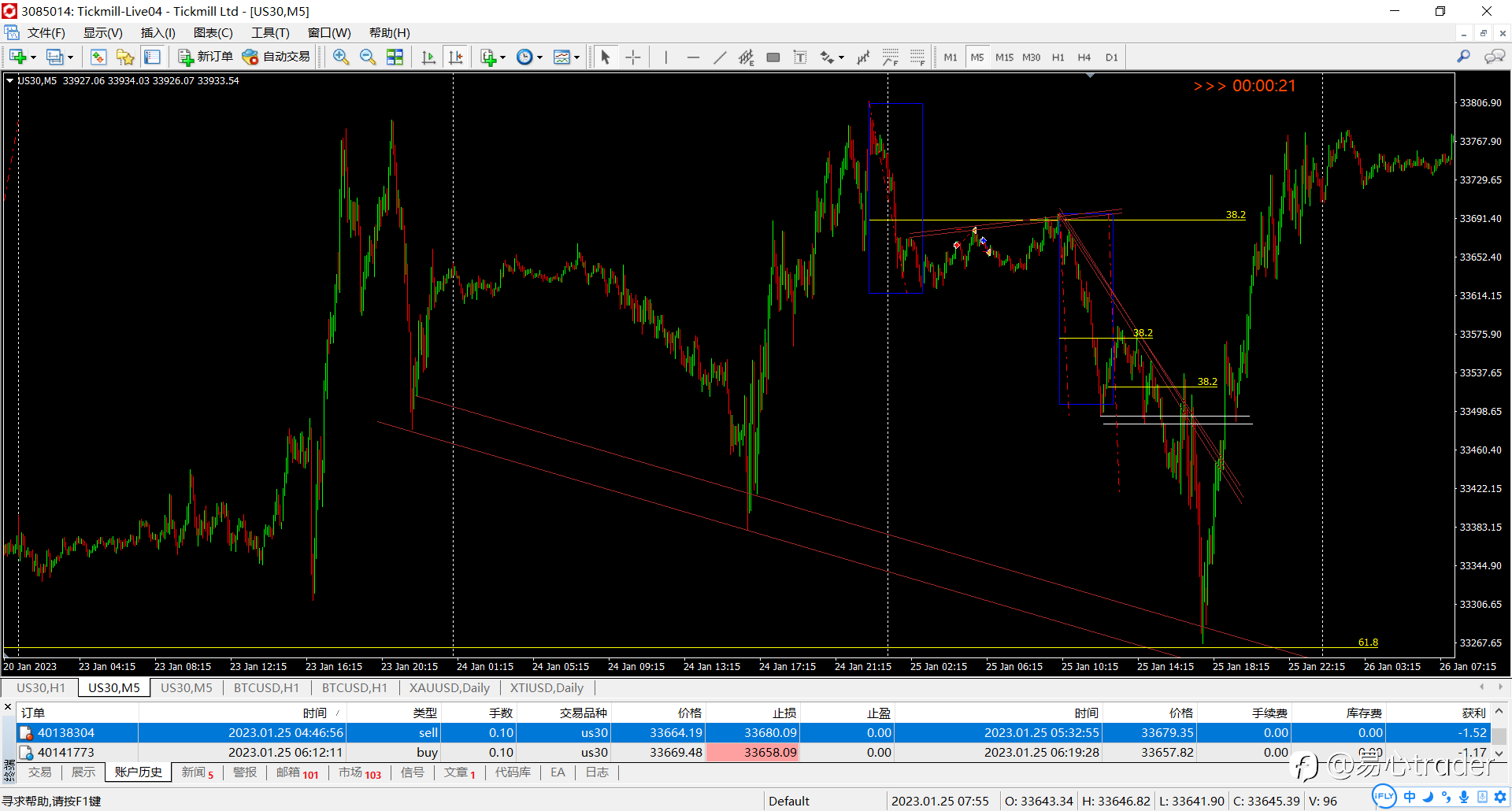The image size is (1512, 811).
Task: Open the US30,M5 chart title triangle menu
Action: [x=9, y=80]
